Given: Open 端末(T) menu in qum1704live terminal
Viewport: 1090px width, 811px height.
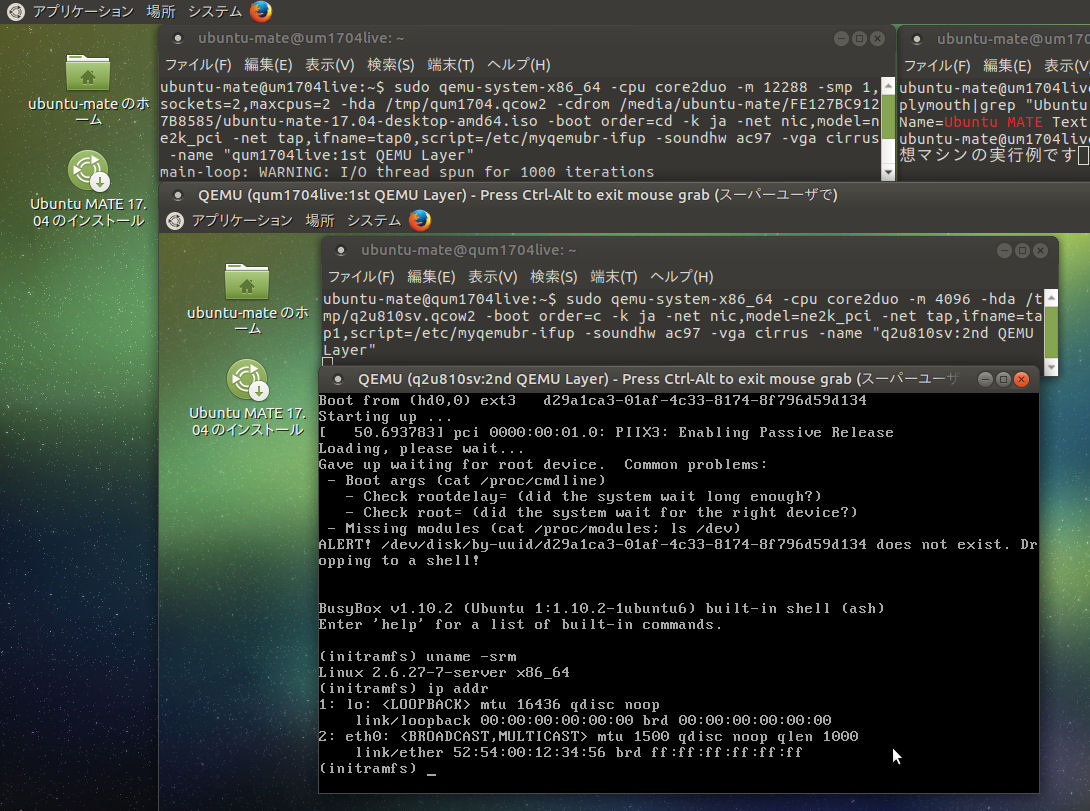Looking at the screenshot, I should pyautogui.click(x=614, y=277).
